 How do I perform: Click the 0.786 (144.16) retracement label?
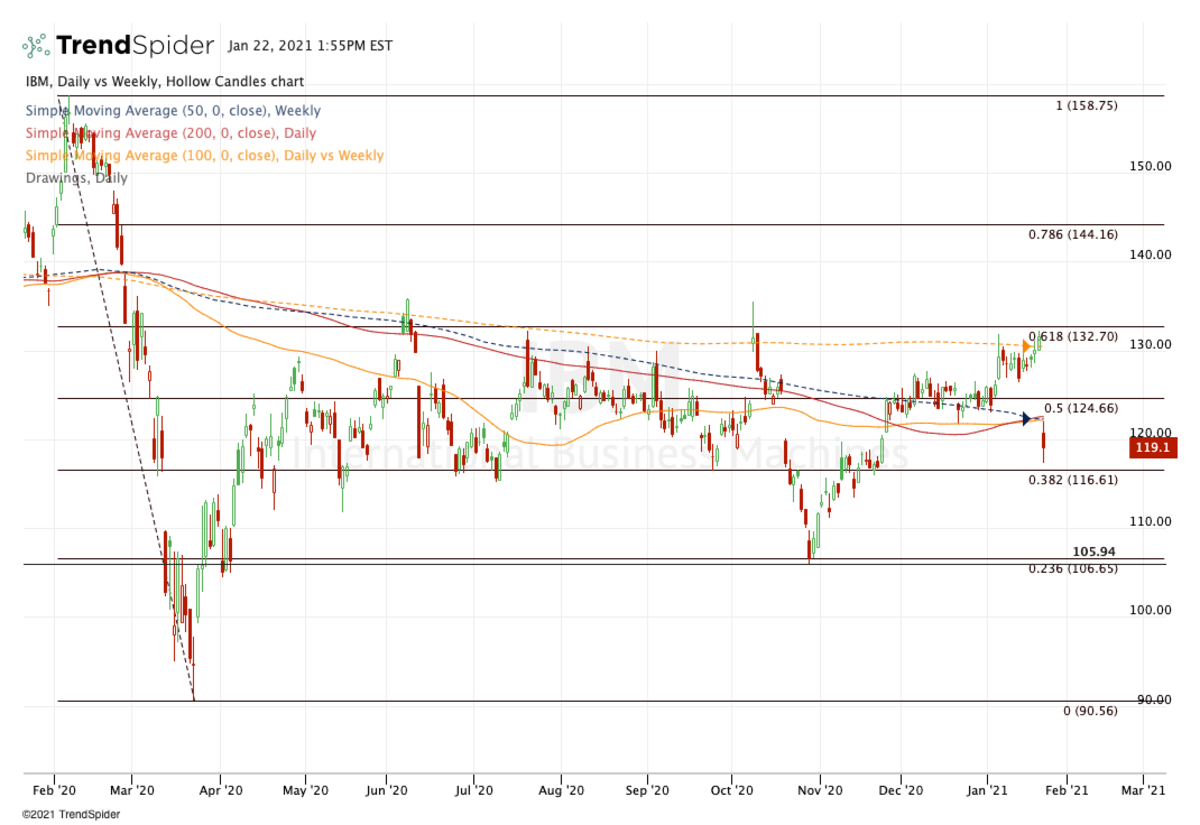coord(1073,234)
